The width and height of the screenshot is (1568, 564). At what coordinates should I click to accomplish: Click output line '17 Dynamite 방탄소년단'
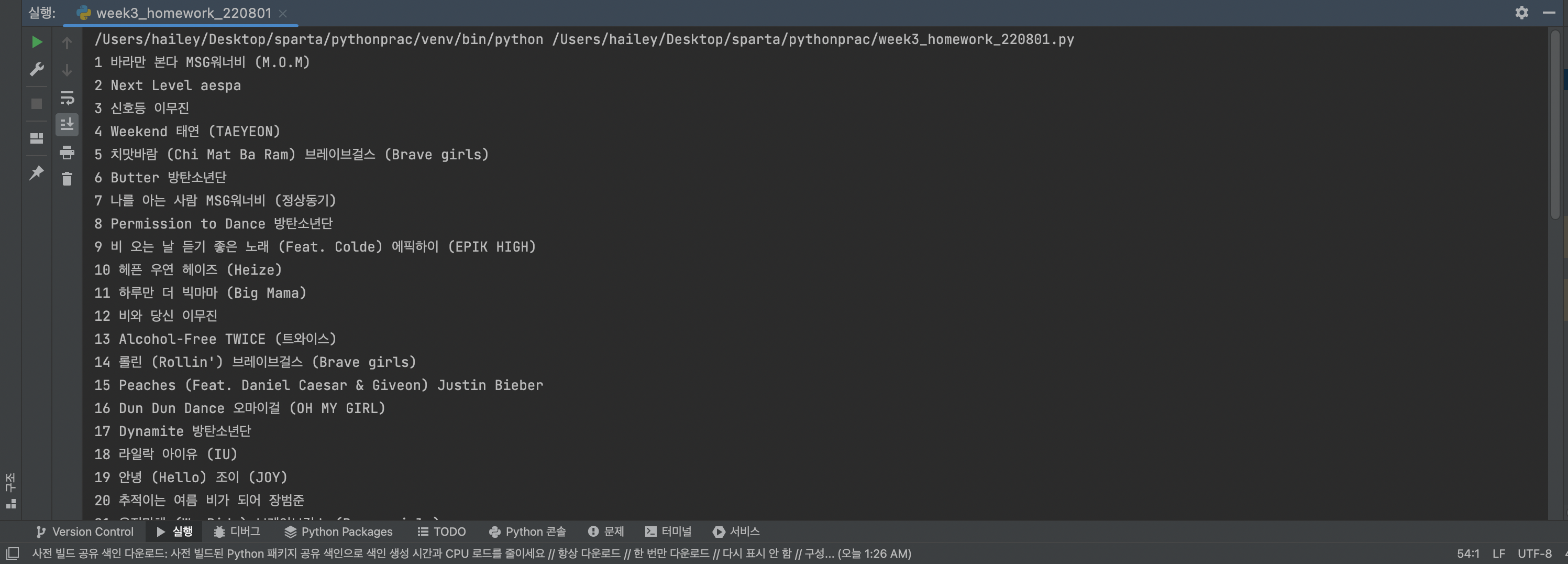172,431
